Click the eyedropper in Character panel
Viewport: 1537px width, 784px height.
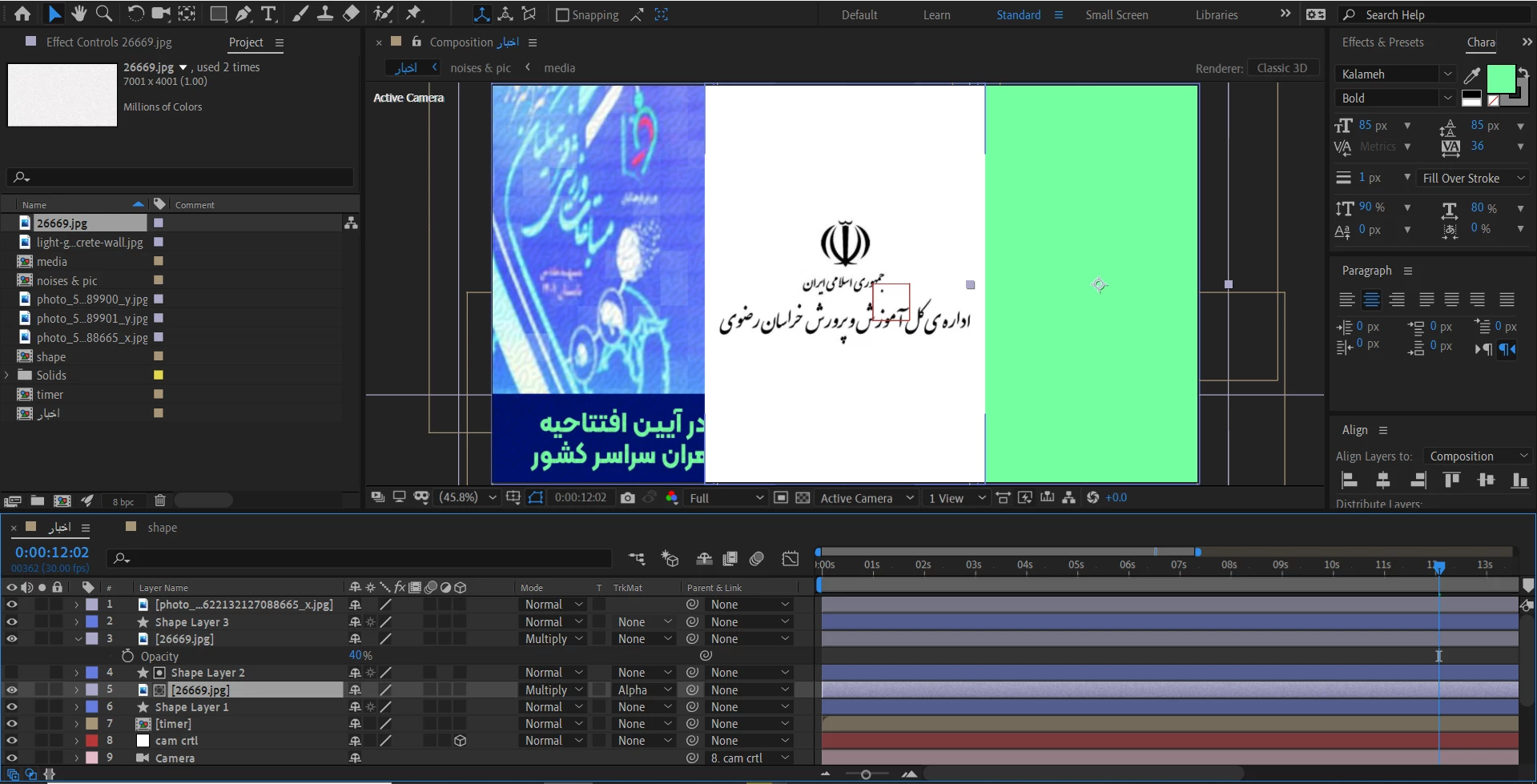(1471, 75)
